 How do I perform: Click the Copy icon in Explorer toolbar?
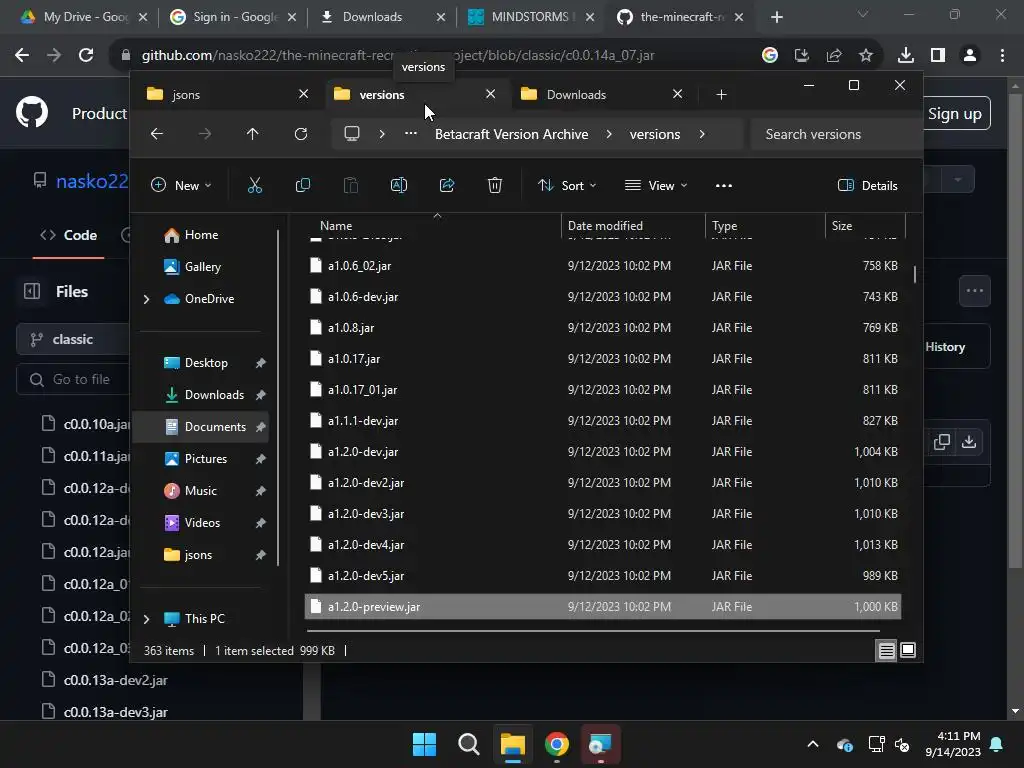click(303, 185)
